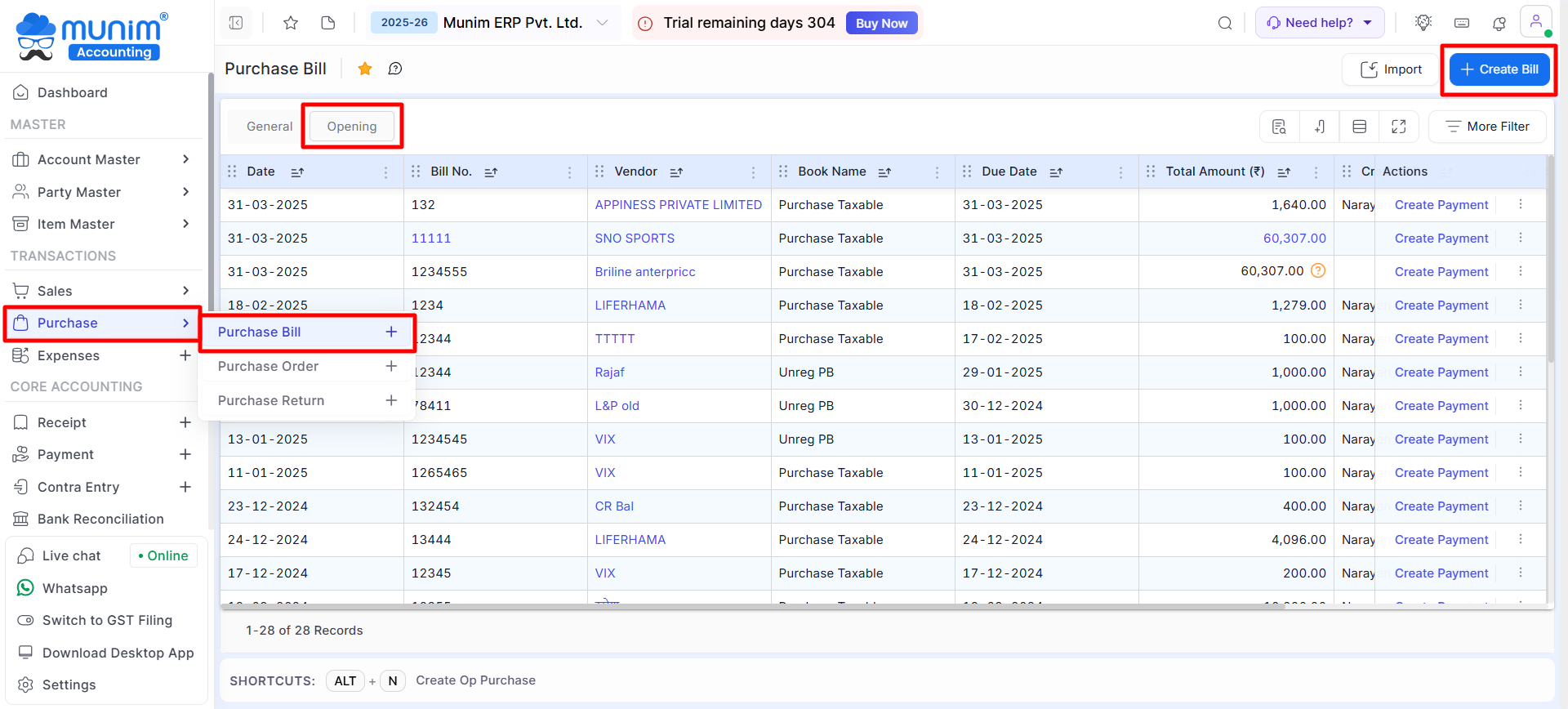Select Purchase Return from the submenu
This screenshot has height=709, width=1568.
pyautogui.click(x=271, y=400)
